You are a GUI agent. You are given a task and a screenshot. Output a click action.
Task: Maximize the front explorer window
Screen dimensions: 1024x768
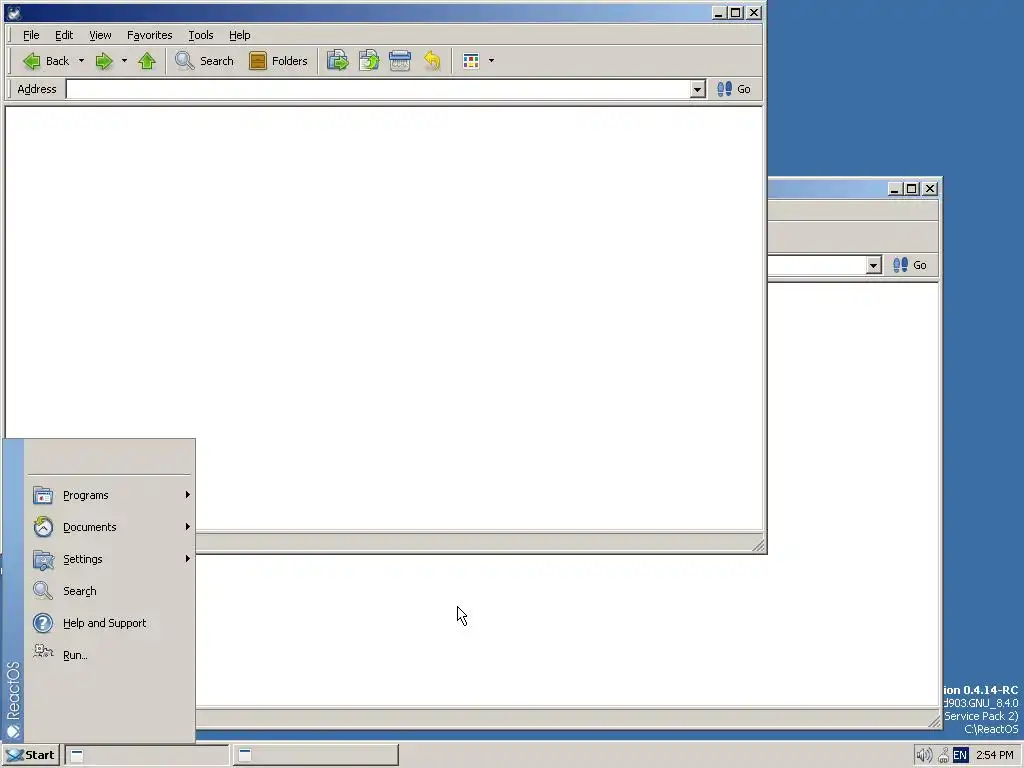tap(735, 12)
